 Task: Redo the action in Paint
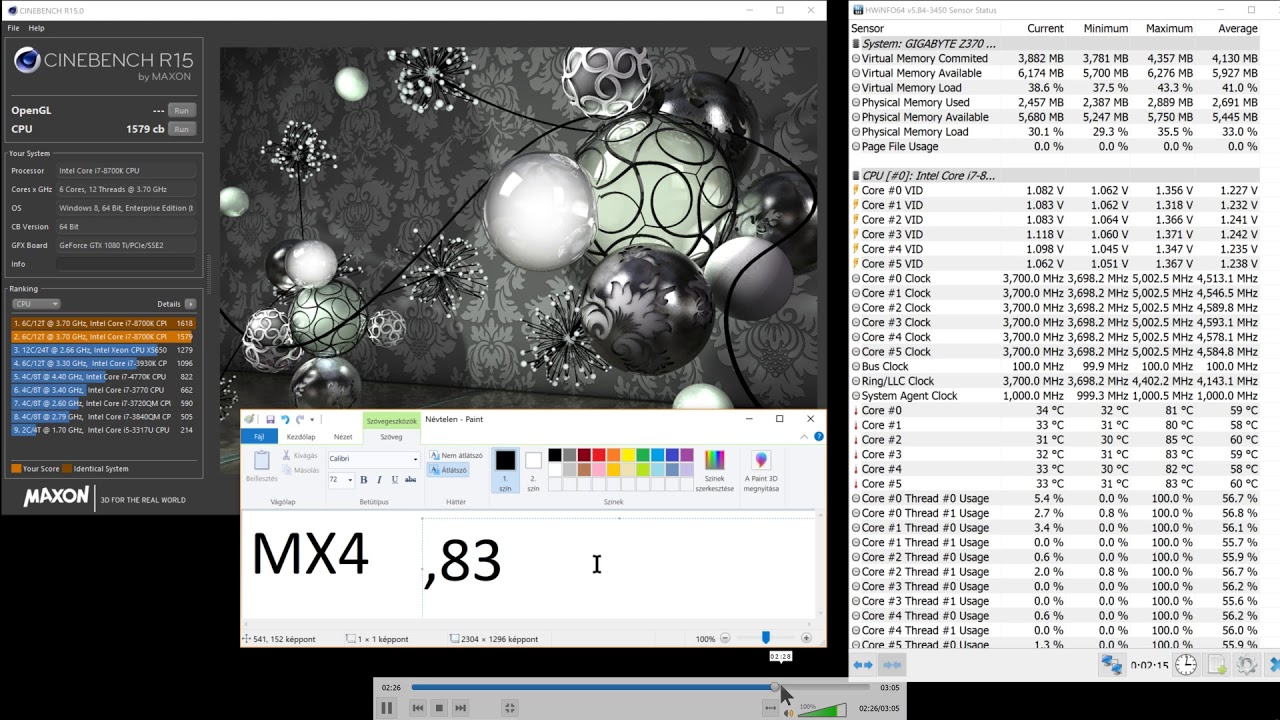pyautogui.click(x=299, y=420)
